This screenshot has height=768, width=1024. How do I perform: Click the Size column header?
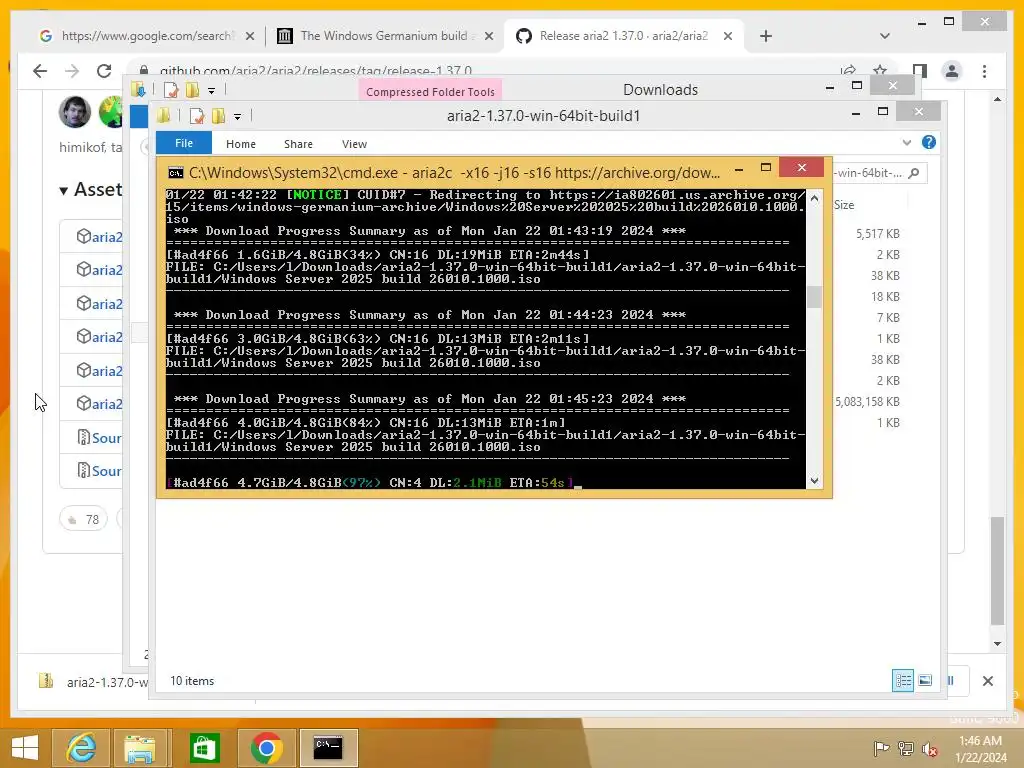point(844,205)
